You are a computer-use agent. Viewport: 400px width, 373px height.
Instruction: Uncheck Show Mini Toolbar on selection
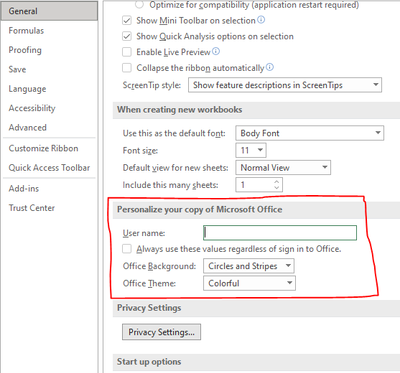127,20
